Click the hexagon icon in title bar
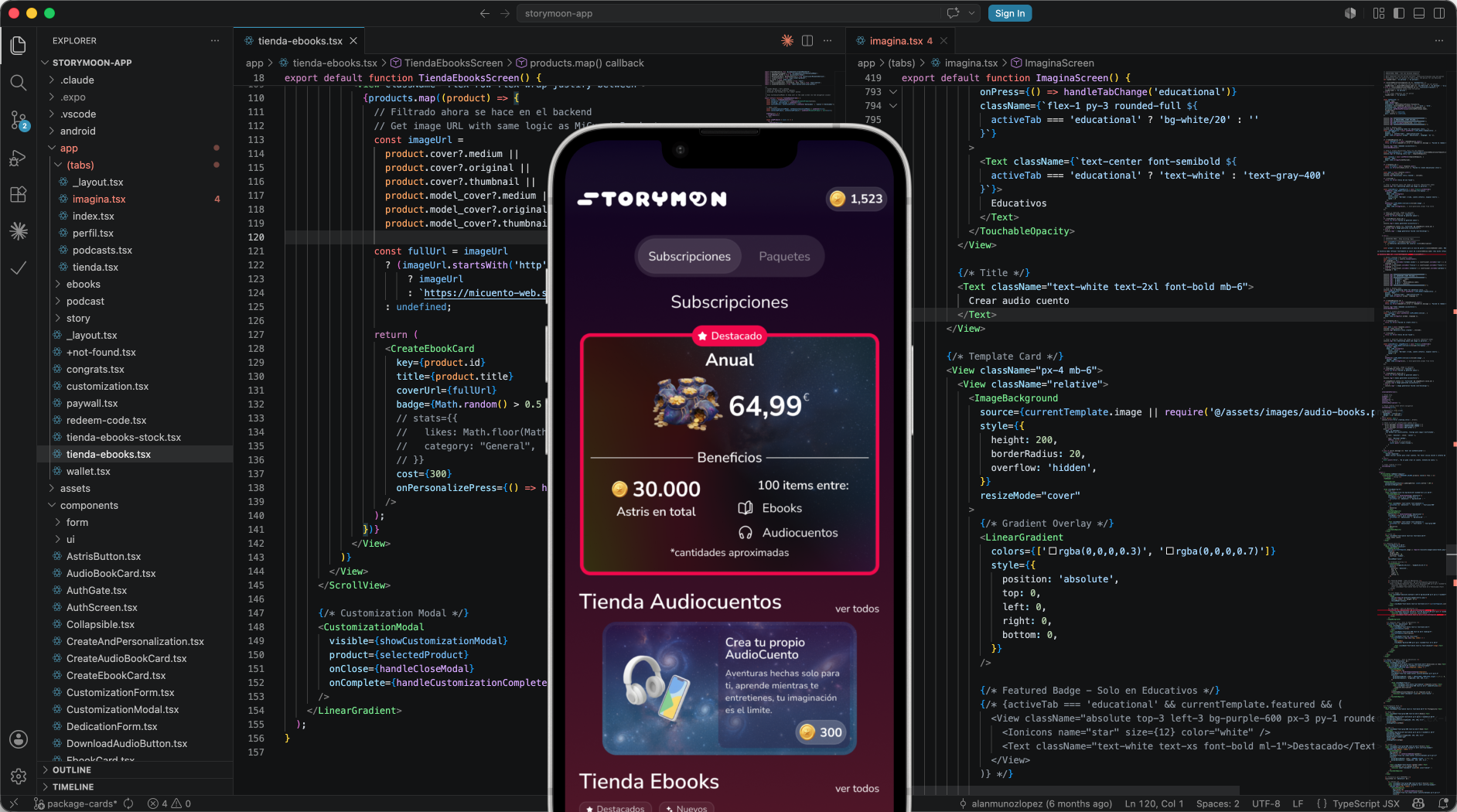Viewport: 1457px width, 812px height. (x=1350, y=13)
